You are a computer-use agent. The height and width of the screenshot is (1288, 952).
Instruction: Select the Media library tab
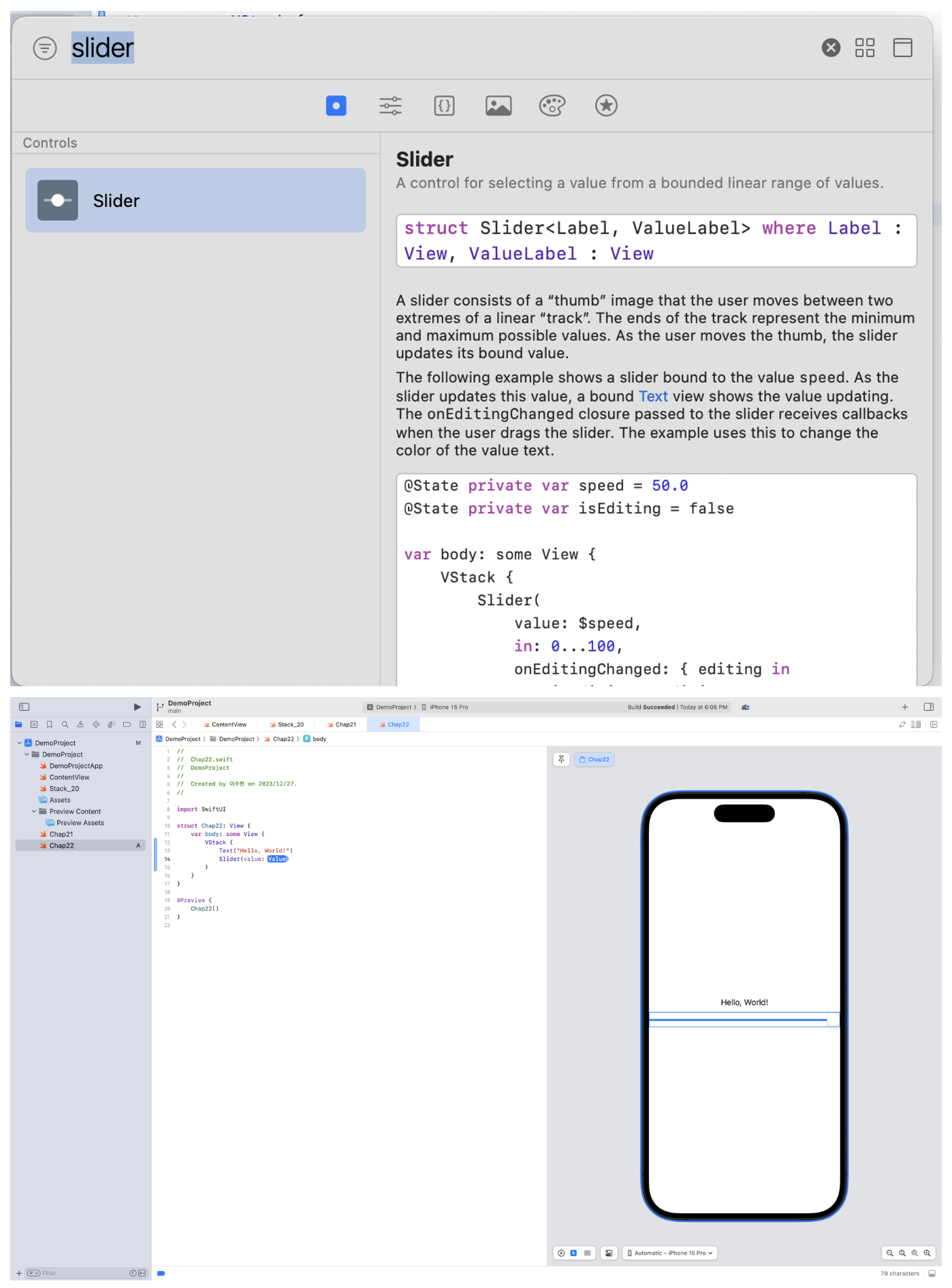coord(498,106)
